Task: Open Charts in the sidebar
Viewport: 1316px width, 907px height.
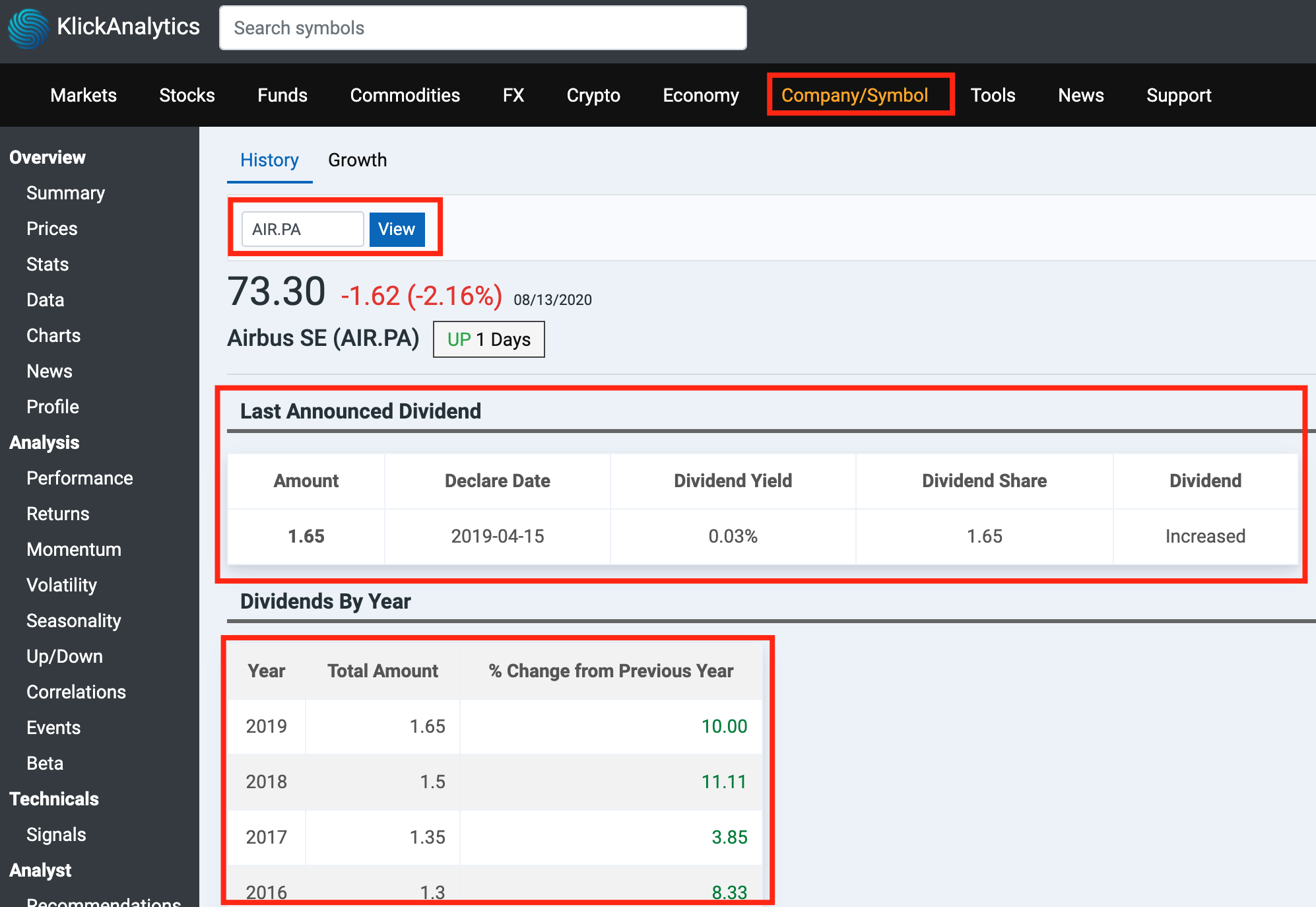Action: [53, 335]
